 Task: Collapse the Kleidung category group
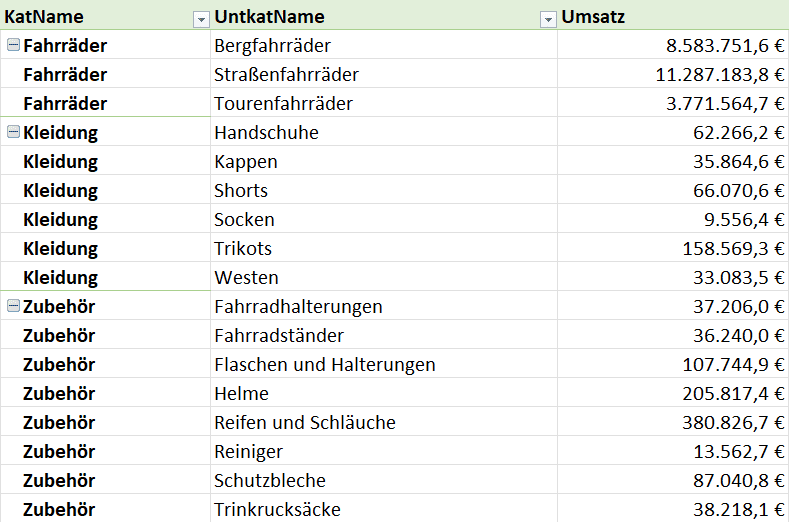pyautogui.click(x=13, y=132)
